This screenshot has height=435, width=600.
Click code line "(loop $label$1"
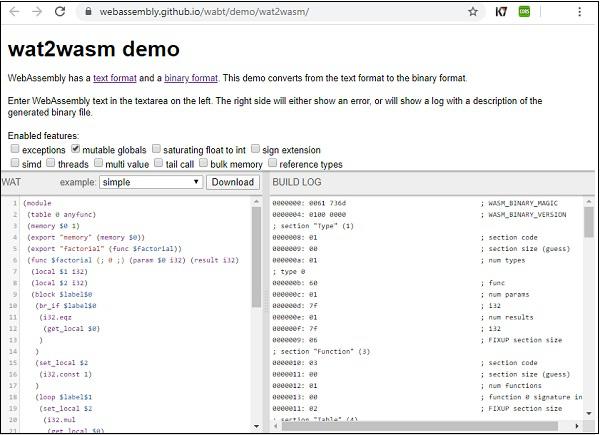pyautogui.click(x=64, y=397)
